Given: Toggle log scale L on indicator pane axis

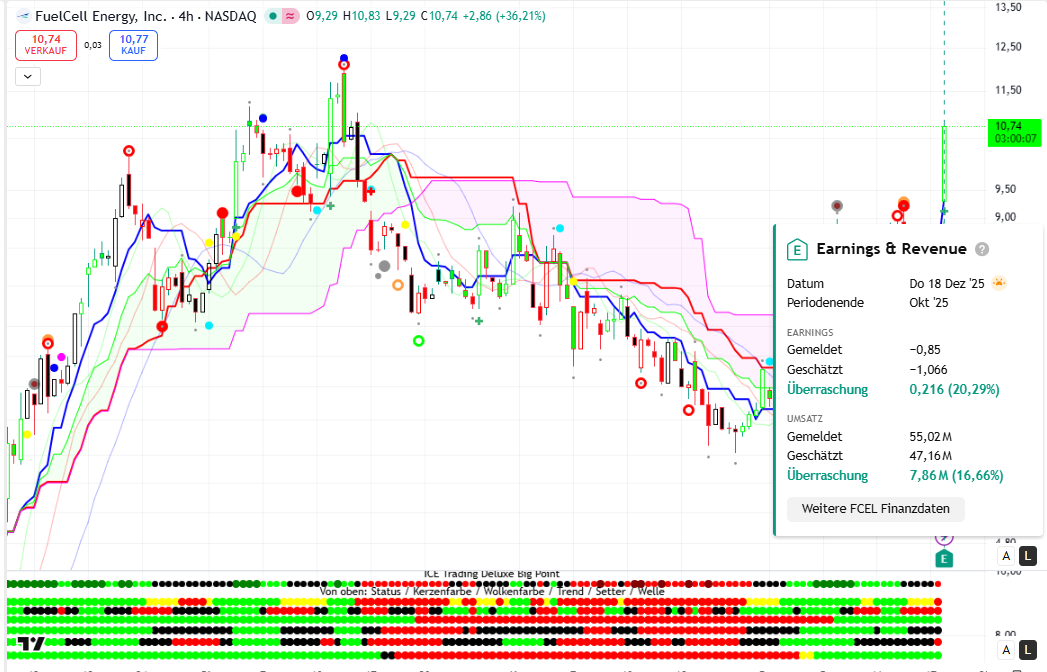Looking at the screenshot, I should click(x=1029, y=651).
